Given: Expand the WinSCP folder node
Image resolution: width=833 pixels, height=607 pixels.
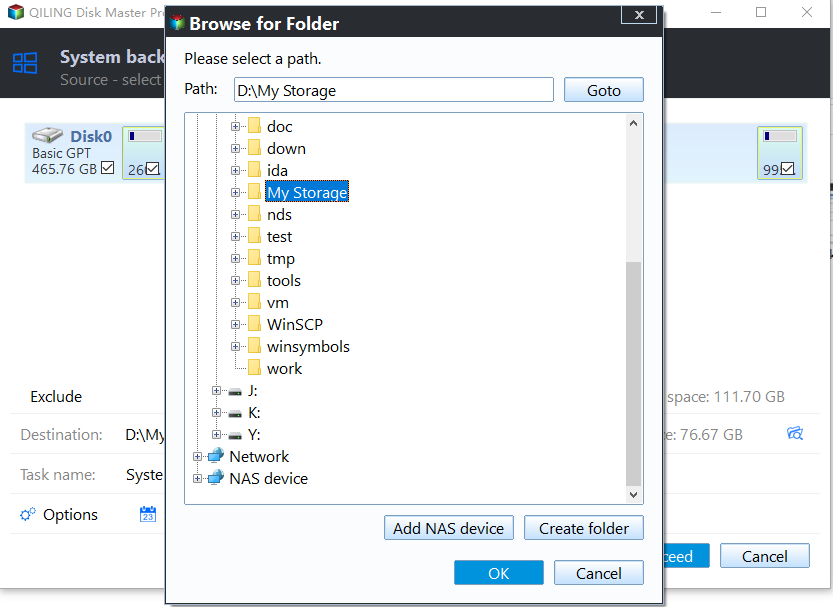Looking at the screenshot, I should (235, 324).
